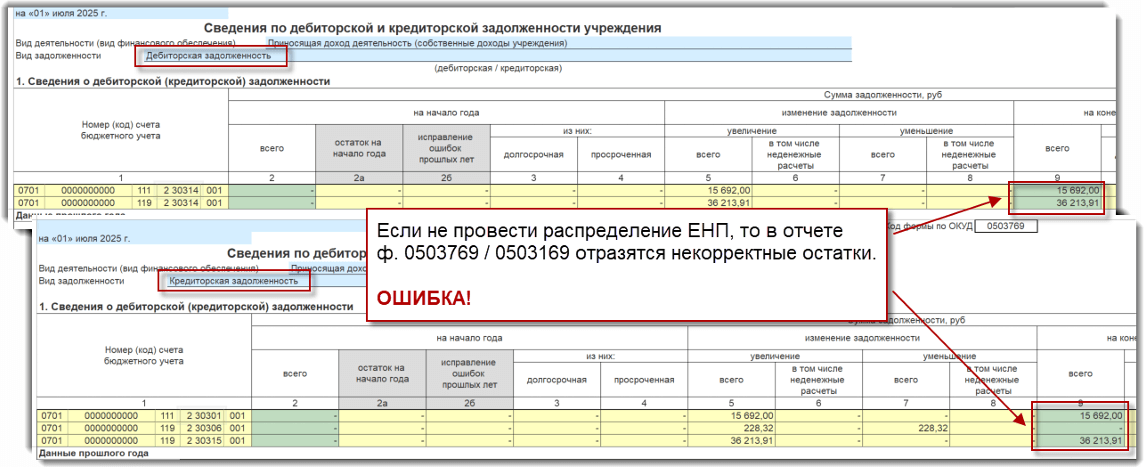Click decrease value 228,32 in column 7

[x=906, y=428]
